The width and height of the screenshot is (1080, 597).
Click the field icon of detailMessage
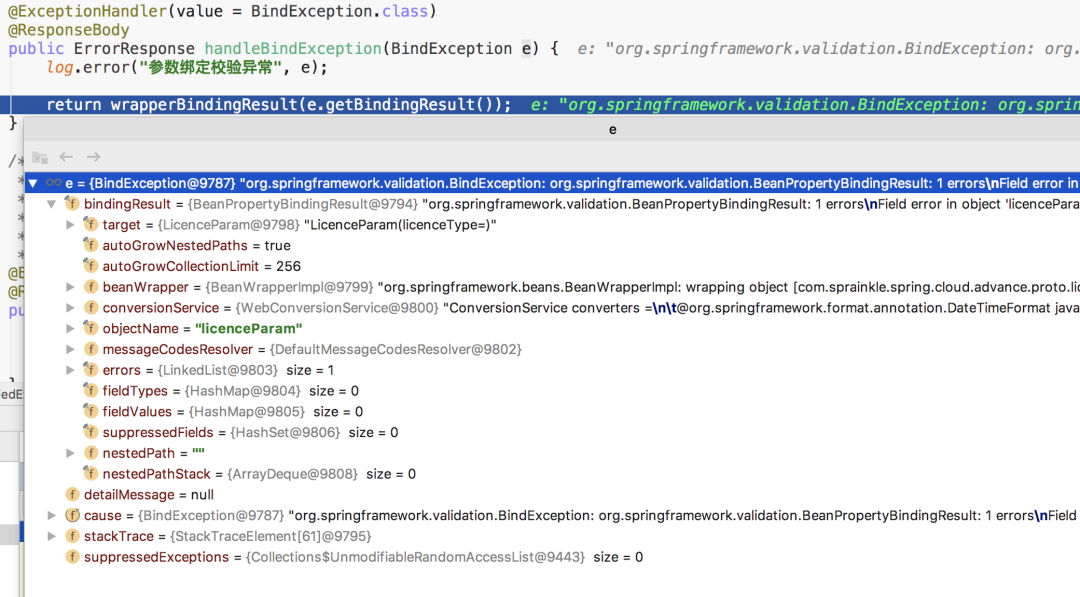click(72, 494)
